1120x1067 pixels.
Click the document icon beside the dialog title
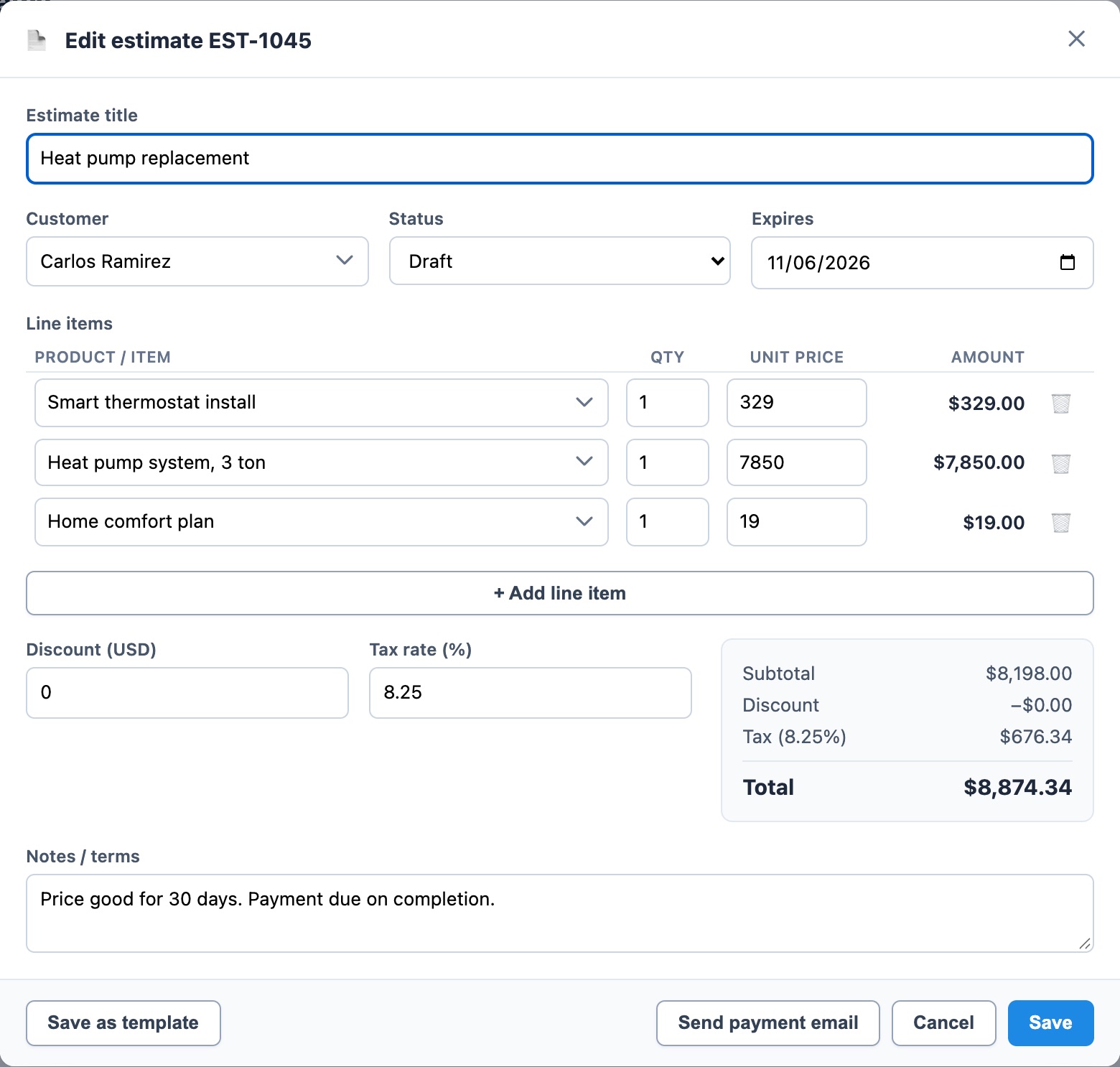coord(36,40)
